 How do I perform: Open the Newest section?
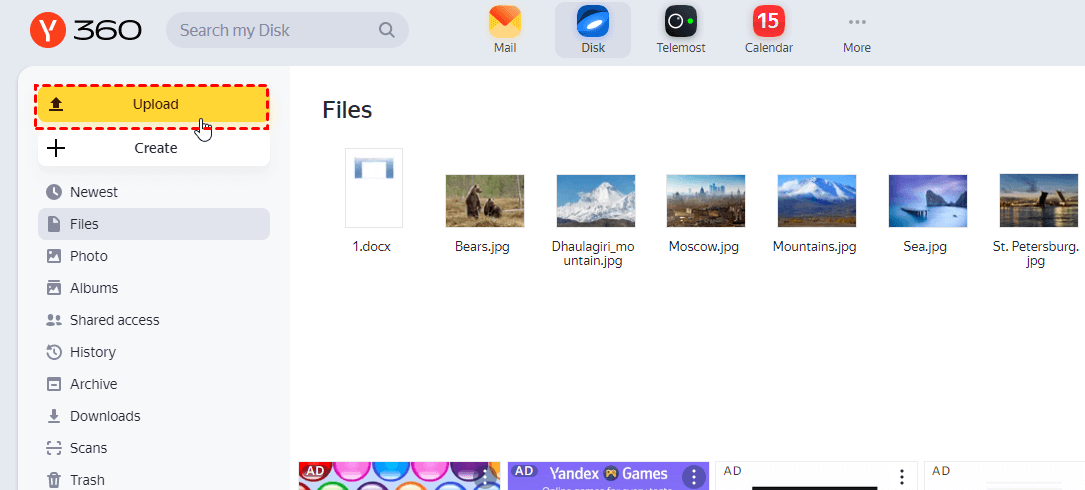[x=154, y=192]
